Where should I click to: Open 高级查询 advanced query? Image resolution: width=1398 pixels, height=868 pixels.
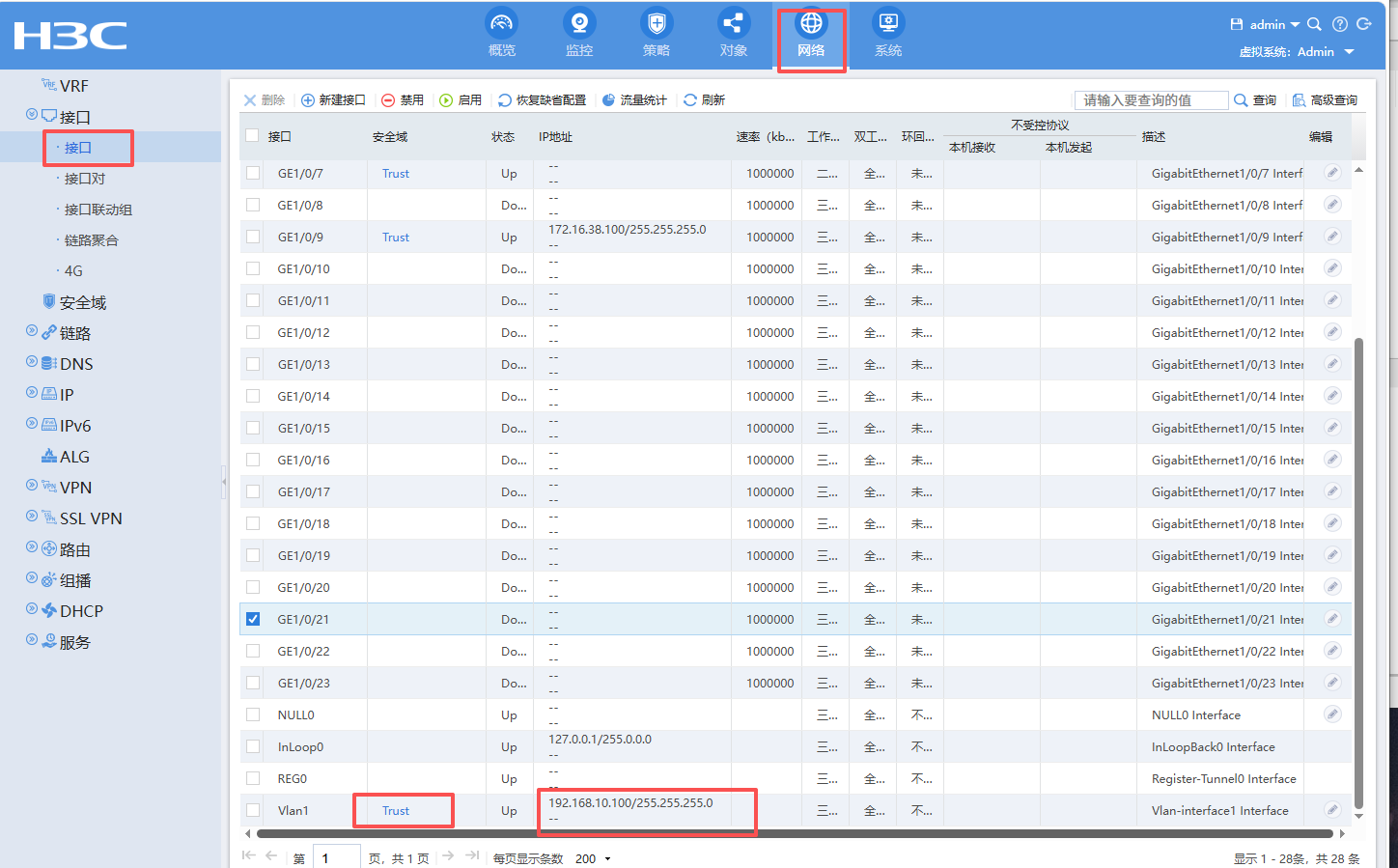point(1325,100)
